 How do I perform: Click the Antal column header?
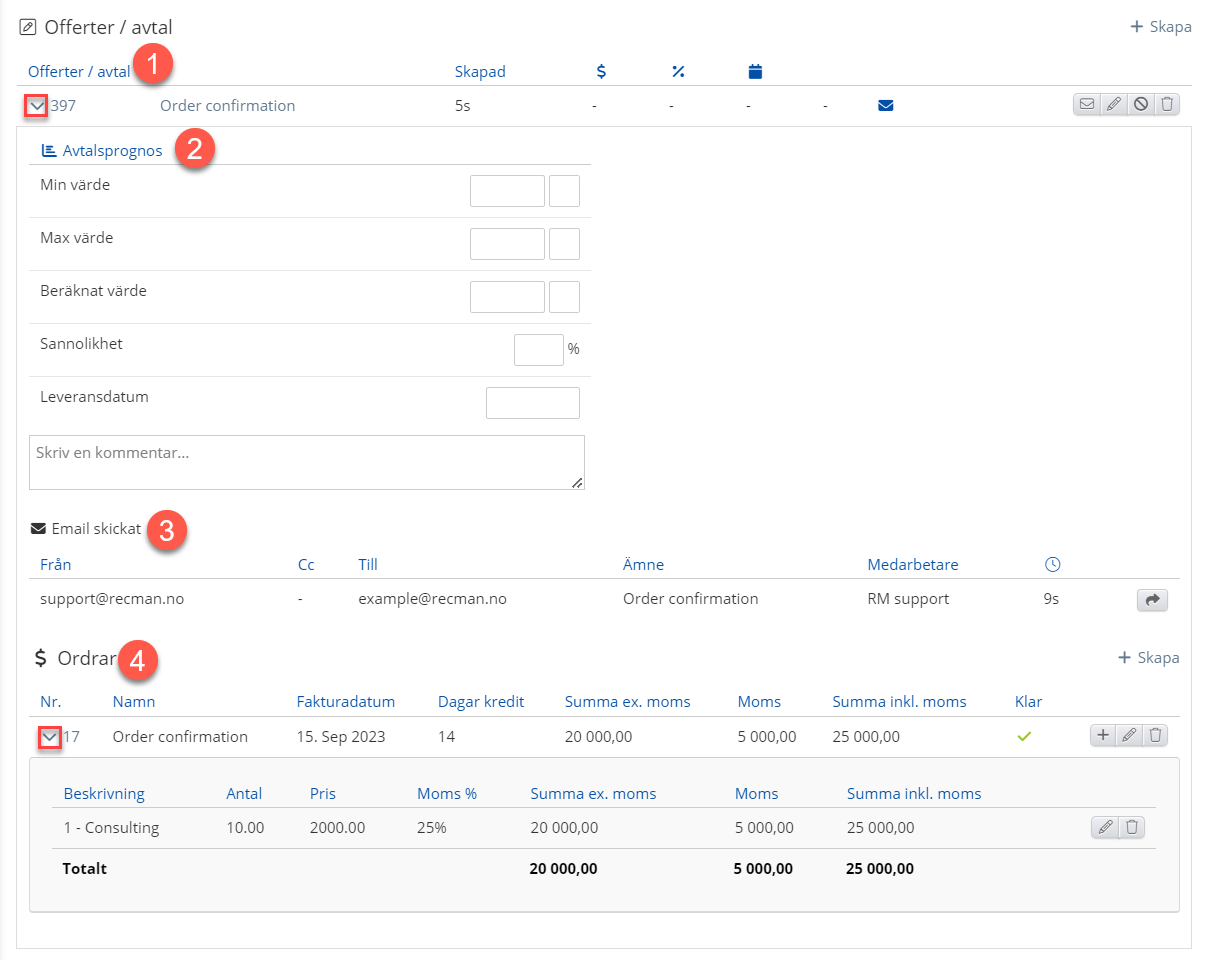(x=244, y=794)
